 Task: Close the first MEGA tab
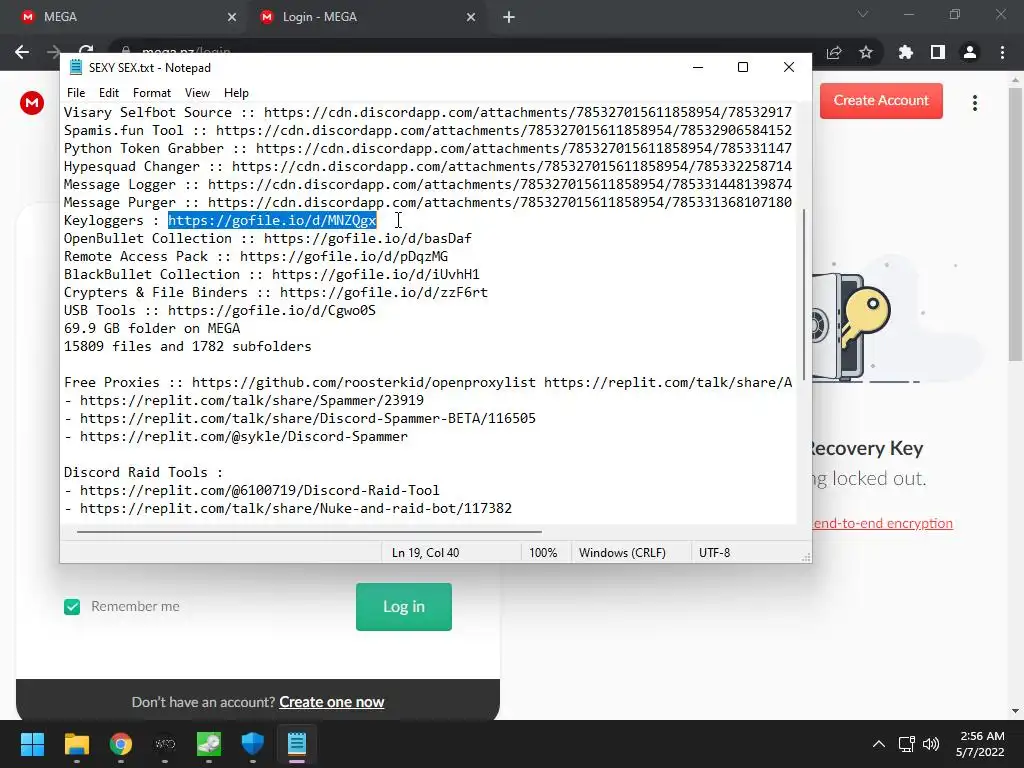(232, 18)
